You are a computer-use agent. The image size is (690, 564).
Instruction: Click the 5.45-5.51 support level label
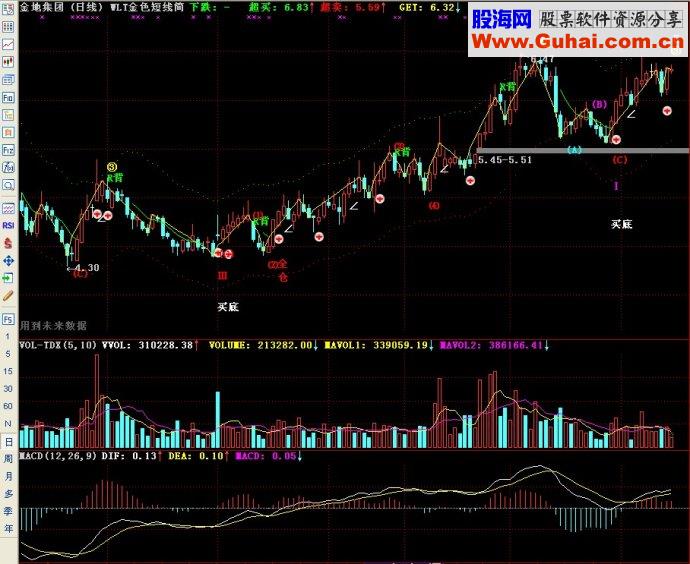tap(505, 160)
